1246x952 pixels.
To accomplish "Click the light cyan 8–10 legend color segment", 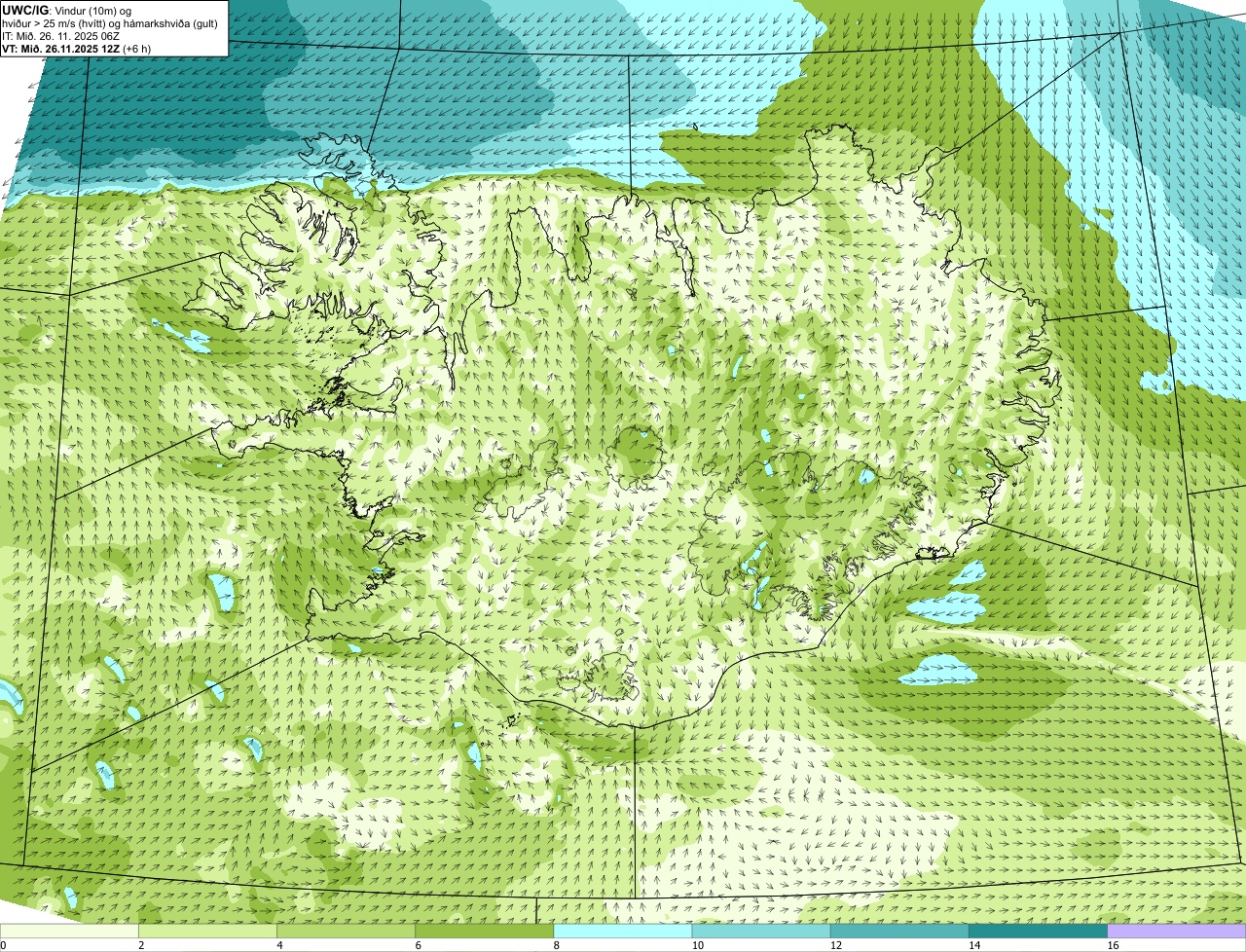I will click(x=623, y=931).
